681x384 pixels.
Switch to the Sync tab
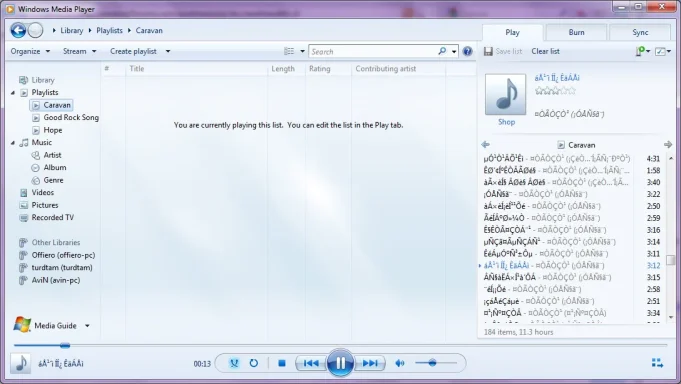[x=640, y=32]
